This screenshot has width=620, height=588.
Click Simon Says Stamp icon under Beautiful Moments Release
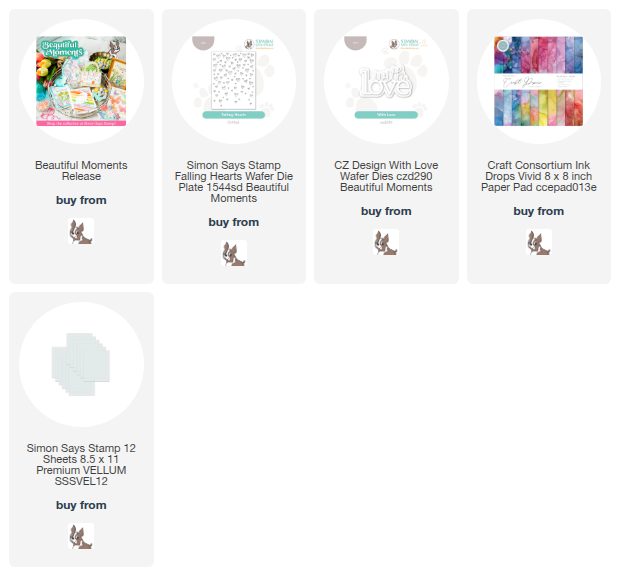(81, 231)
